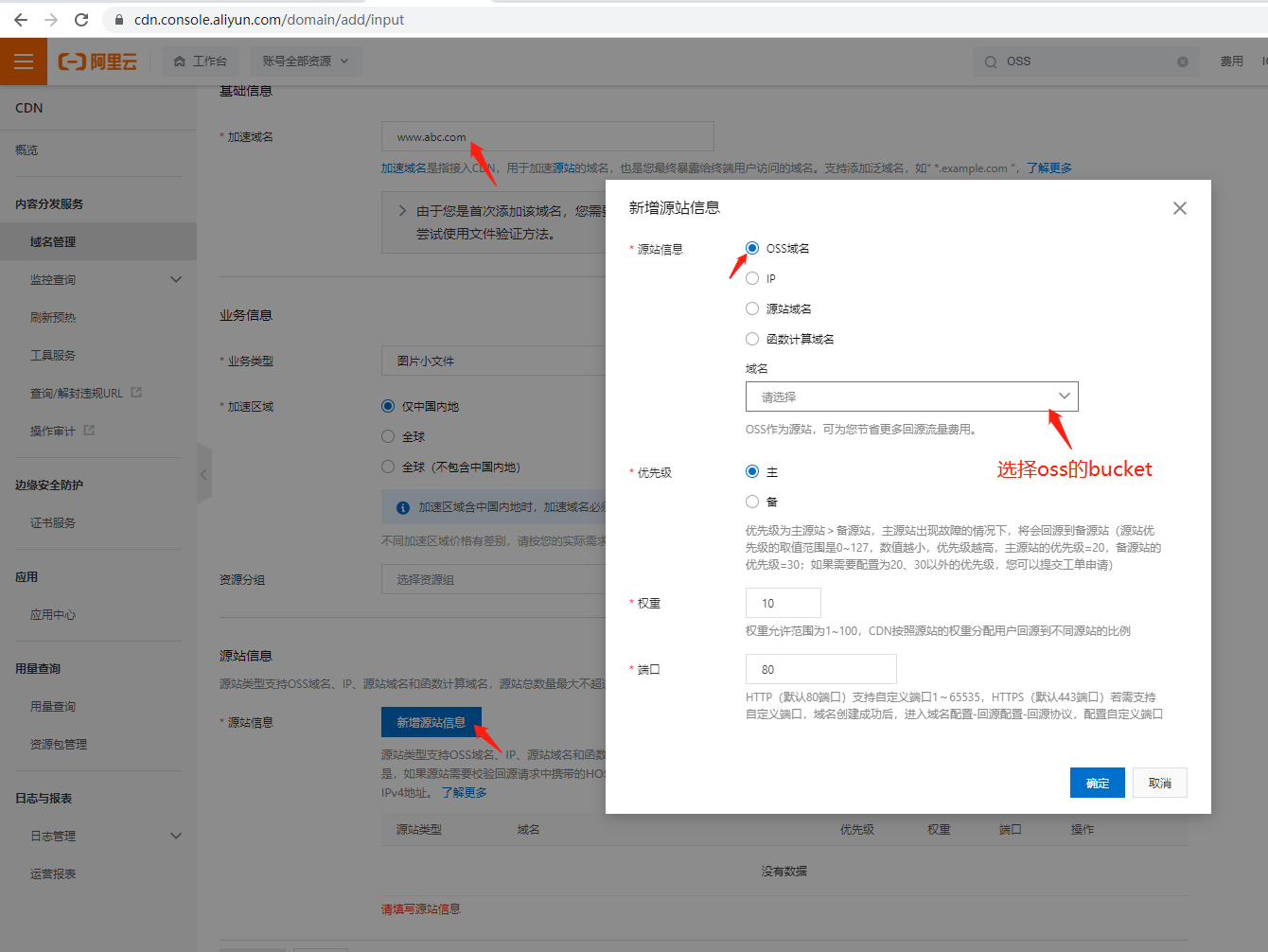Open 费用 menu
This screenshot has width=1268, height=952.
tap(1231, 62)
